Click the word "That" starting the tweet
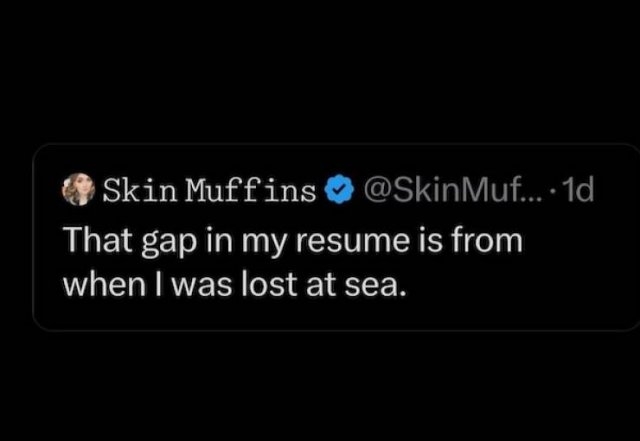 click(x=94, y=241)
